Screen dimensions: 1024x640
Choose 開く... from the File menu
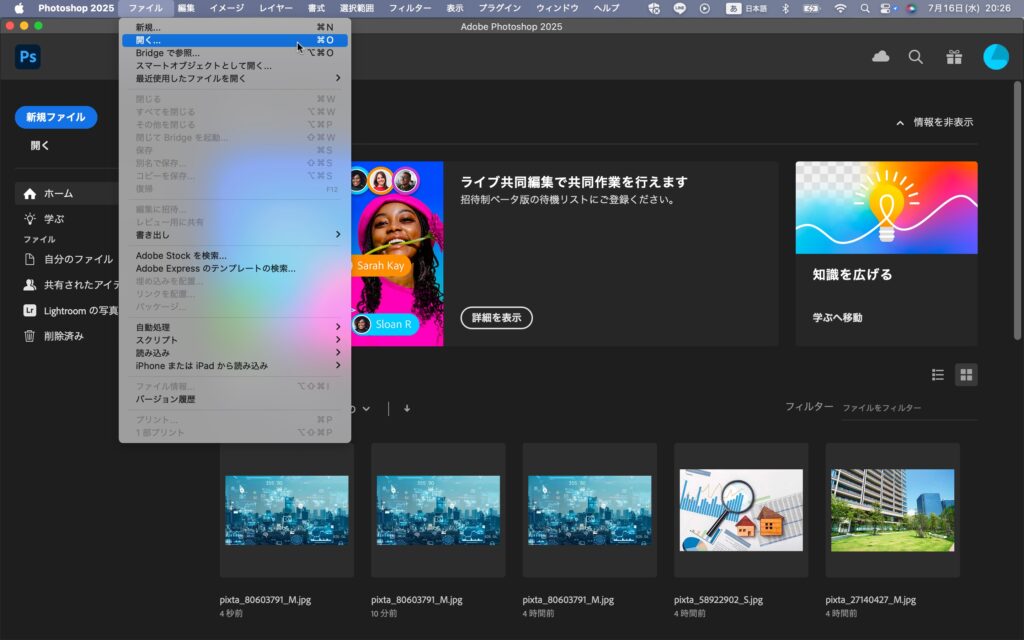[x=235, y=40]
